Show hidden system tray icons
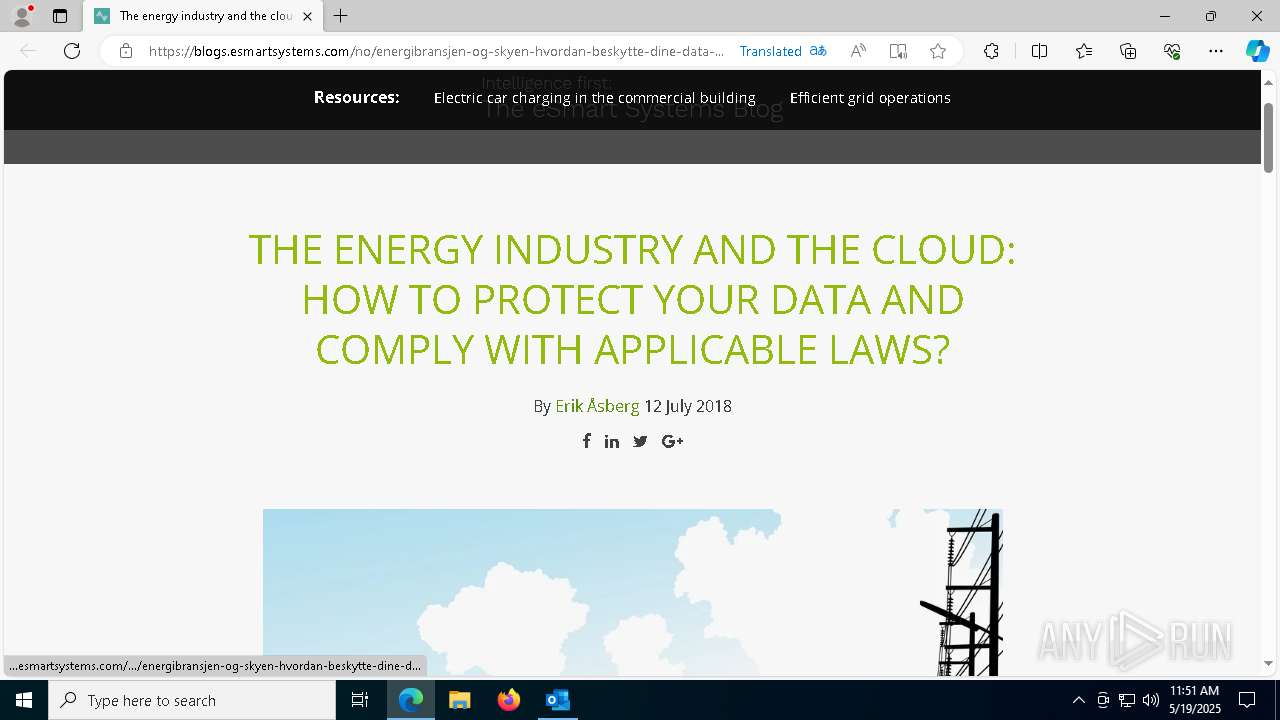The image size is (1280, 720). click(x=1078, y=700)
